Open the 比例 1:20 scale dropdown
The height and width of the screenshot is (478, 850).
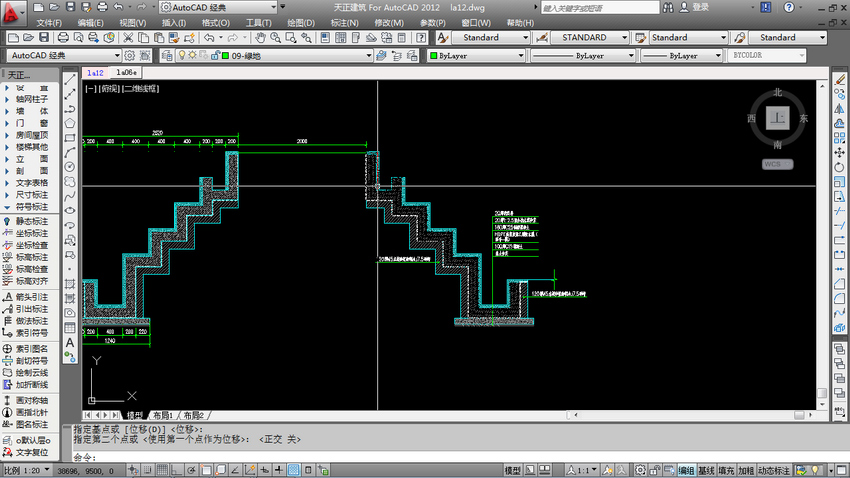coord(27,470)
